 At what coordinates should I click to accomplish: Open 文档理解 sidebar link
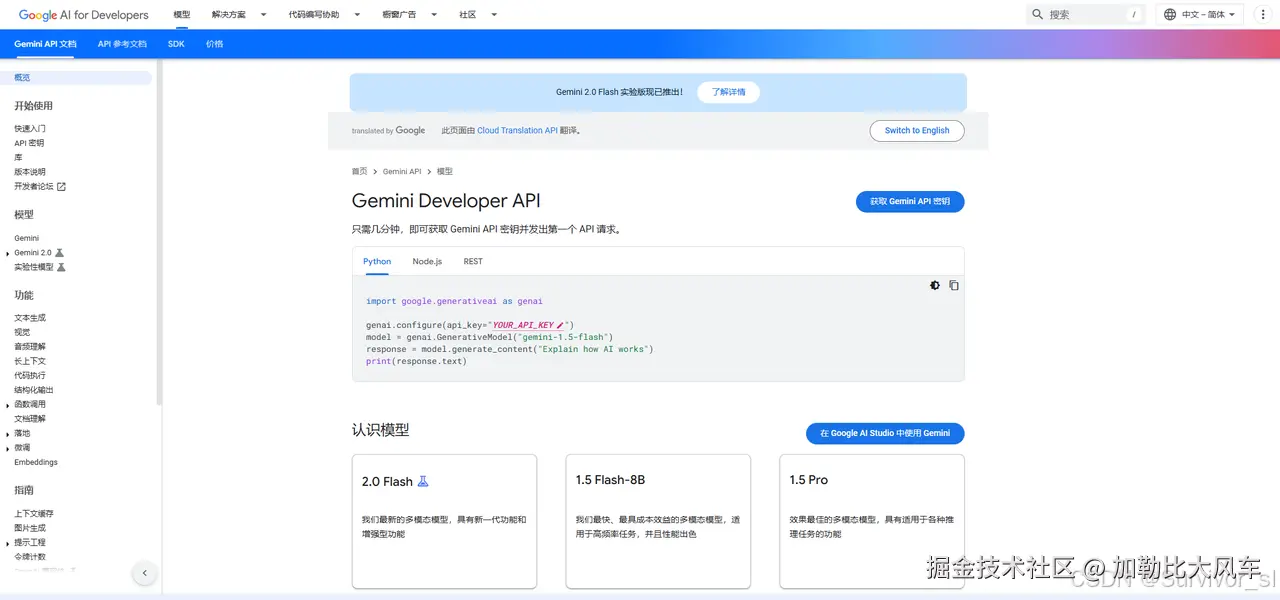[30, 419]
